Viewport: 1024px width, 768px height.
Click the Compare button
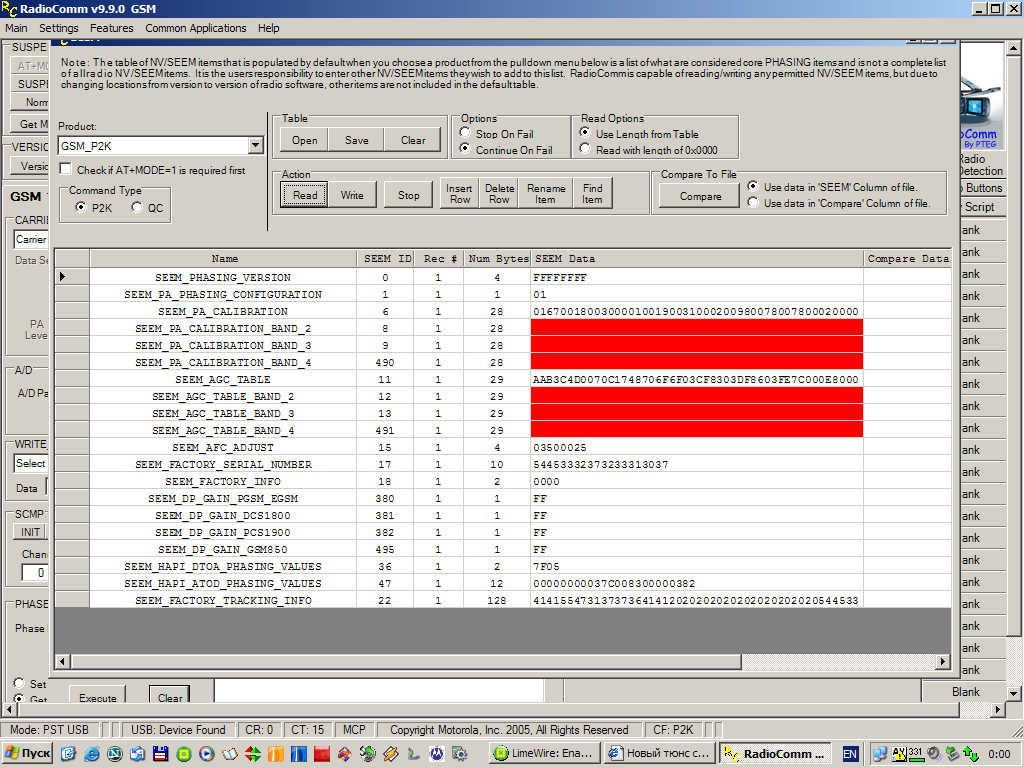tap(700, 196)
